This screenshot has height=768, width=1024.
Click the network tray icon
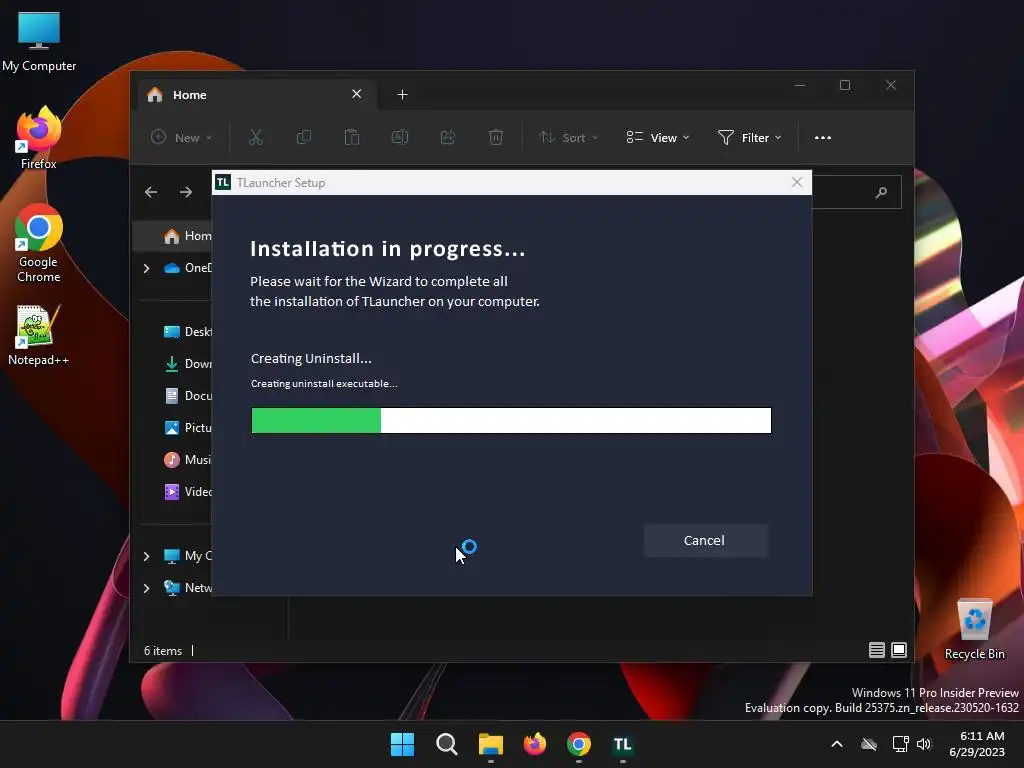tap(901, 744)
